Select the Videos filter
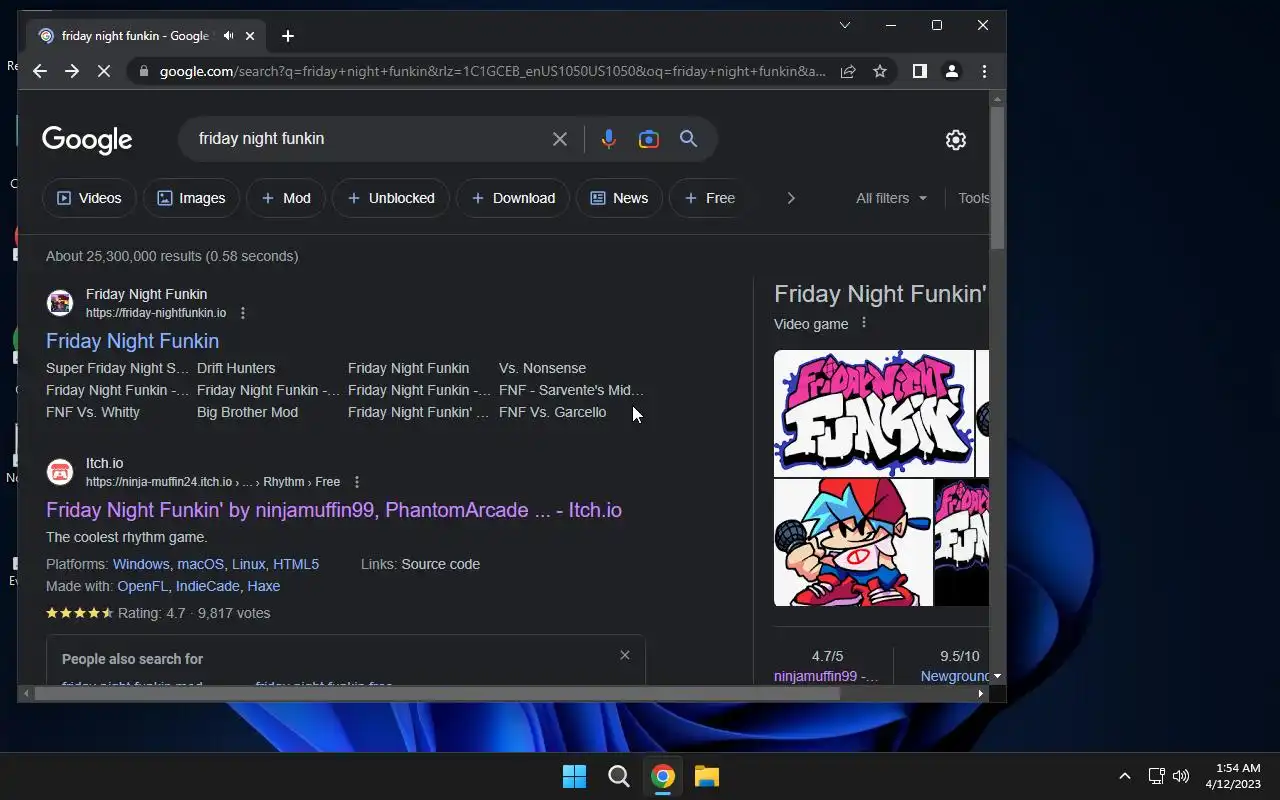Image resolution: width=1280 pixels, height=800 pixels. tap(89, 198)
